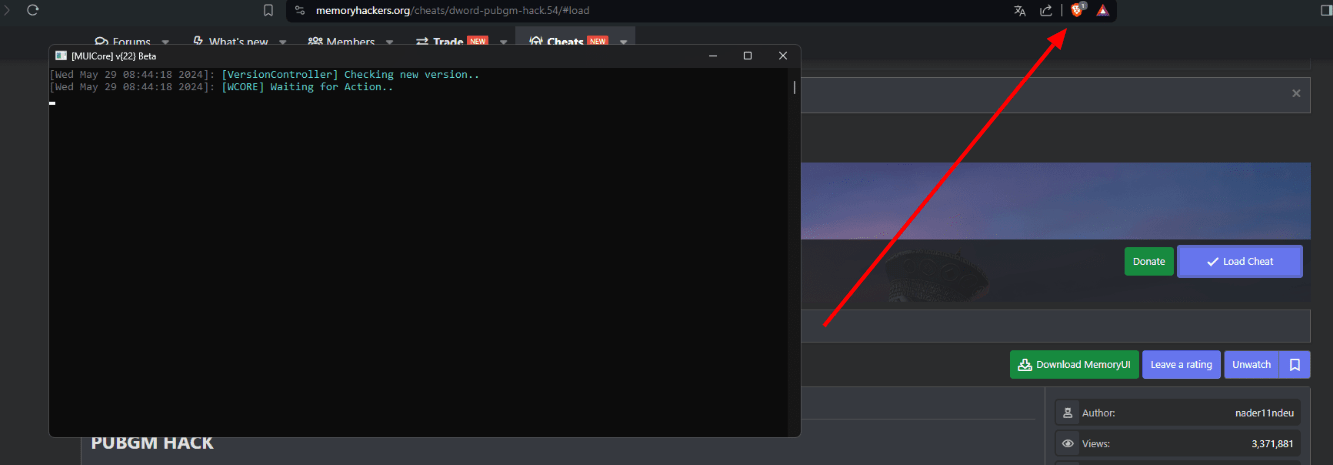Click the views count 3,371,881
Image resolution: width=1333 pixels, height=465 pixels.
[x=1272, y=443]
